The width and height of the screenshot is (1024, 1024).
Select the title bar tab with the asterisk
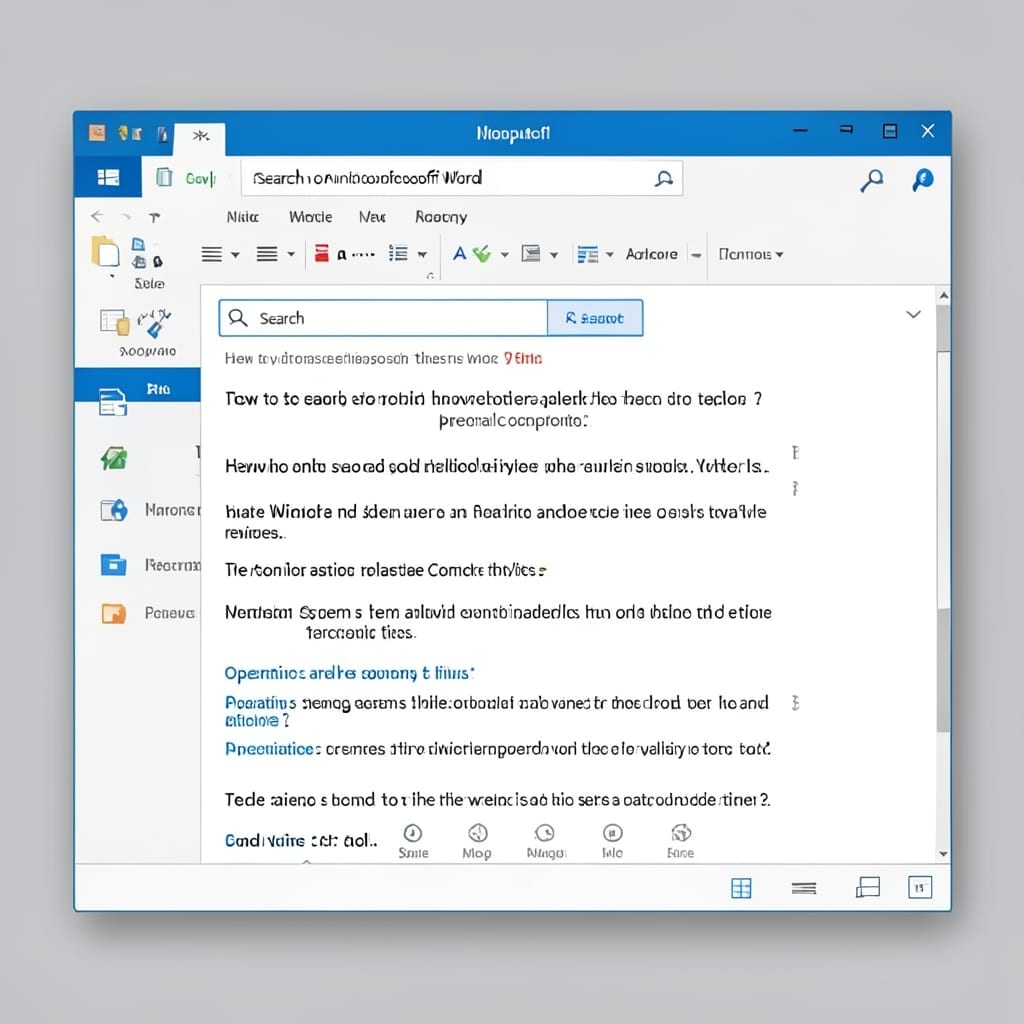(200, 137)
